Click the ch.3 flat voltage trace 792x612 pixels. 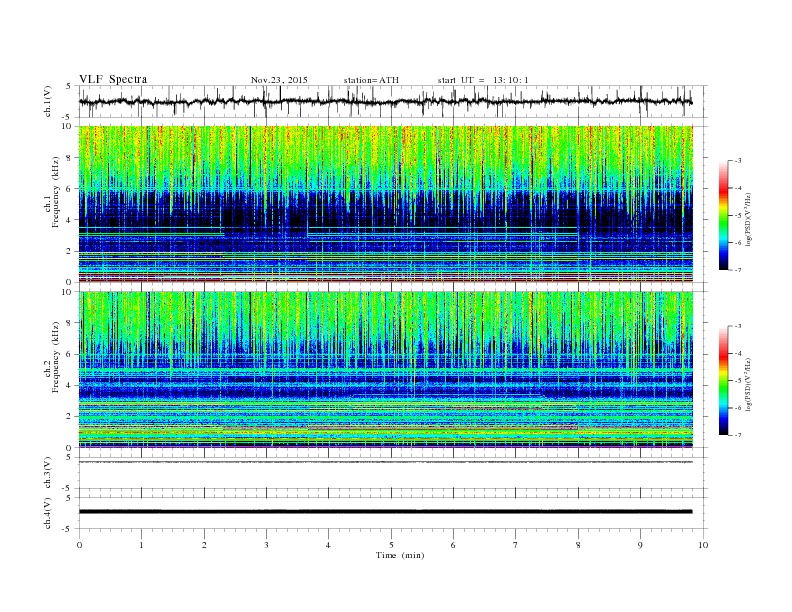coord(386,462)
